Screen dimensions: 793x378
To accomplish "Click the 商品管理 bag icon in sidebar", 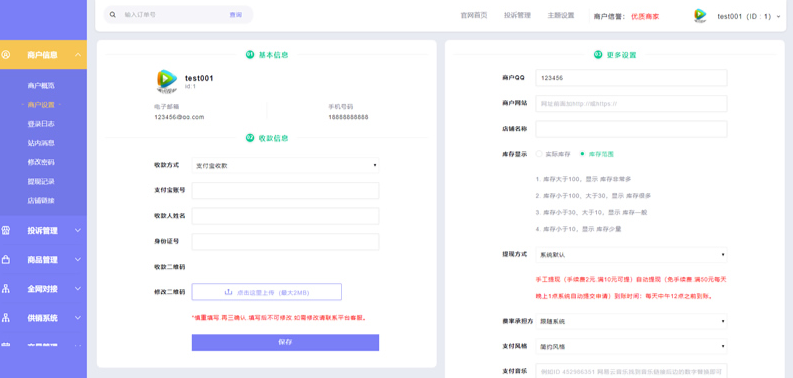I will (6, 260).
